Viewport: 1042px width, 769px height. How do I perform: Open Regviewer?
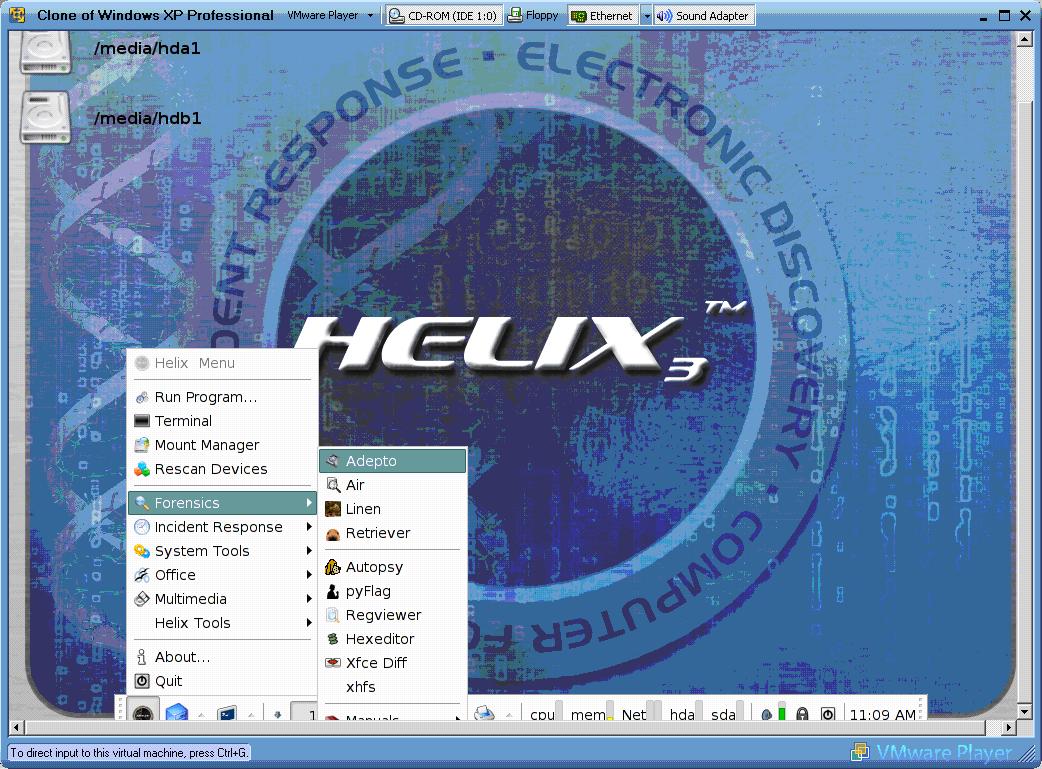pyautogui.click(x=393, y=615)
